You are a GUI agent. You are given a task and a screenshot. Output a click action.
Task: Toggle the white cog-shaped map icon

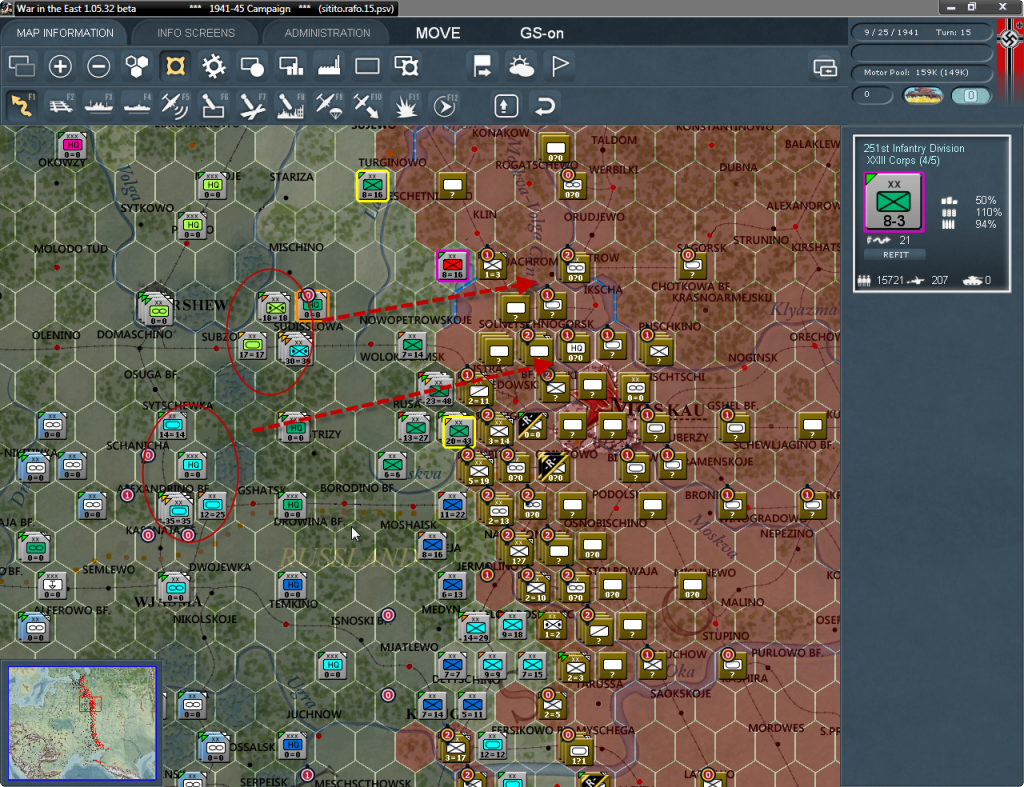point(214,66)
